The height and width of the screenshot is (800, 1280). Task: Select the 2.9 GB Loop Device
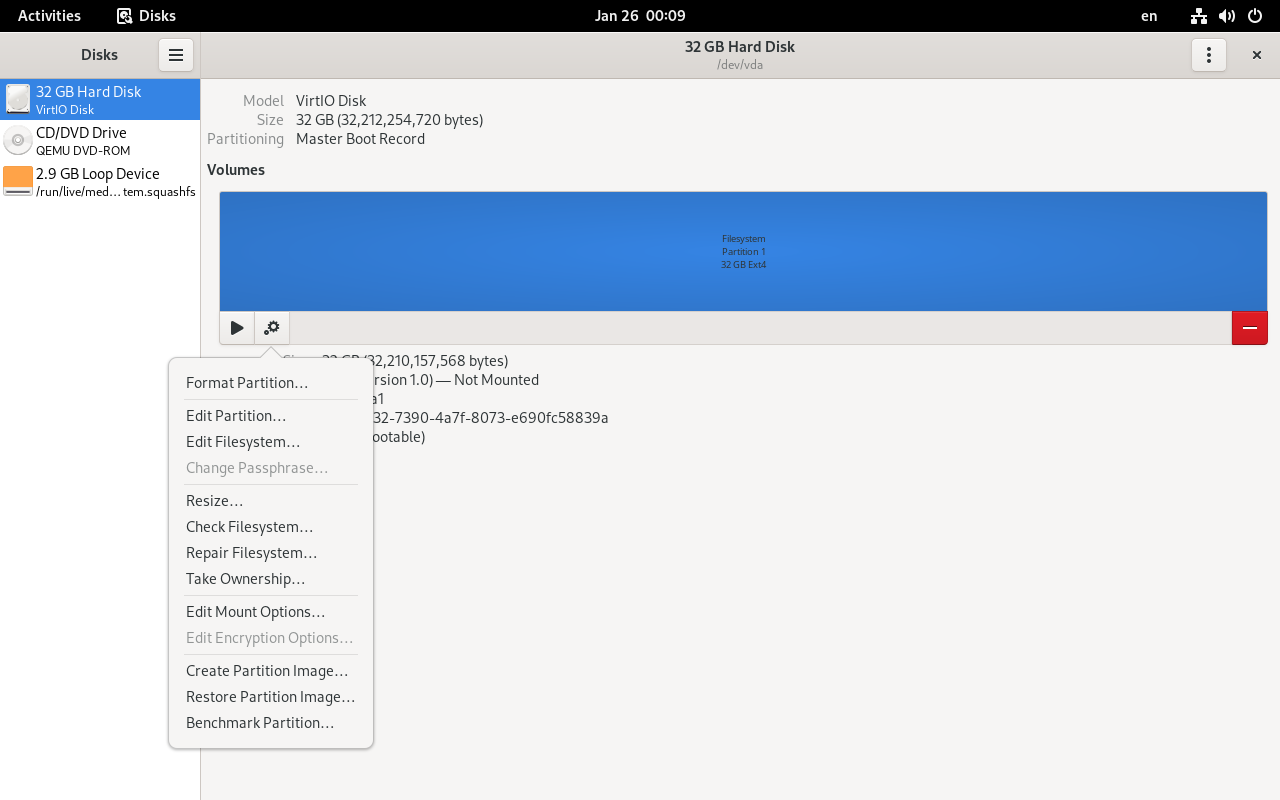(100, 182)
